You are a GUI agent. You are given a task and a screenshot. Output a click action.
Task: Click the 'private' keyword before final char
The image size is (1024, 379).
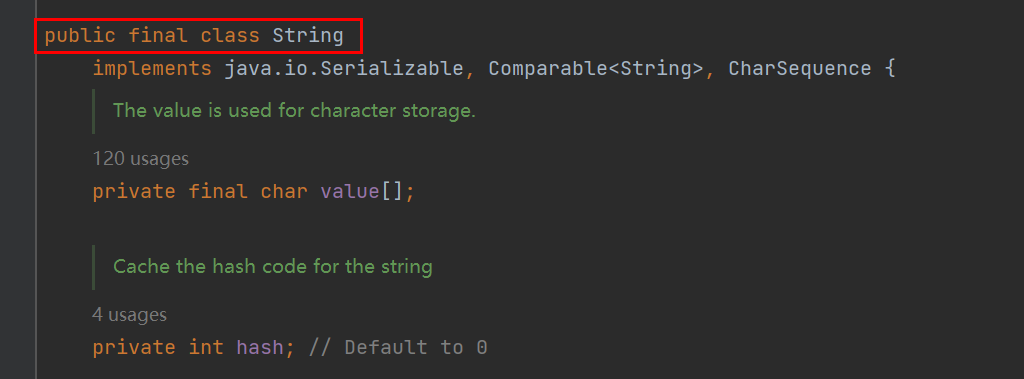click(x=134, y=191)
